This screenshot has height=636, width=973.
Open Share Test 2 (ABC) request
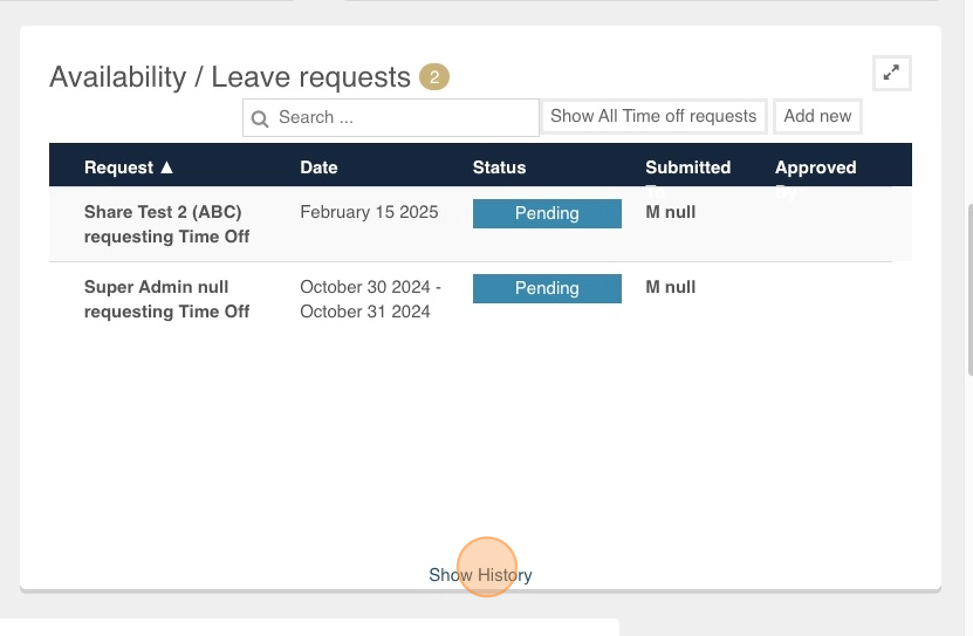(167, 224)
